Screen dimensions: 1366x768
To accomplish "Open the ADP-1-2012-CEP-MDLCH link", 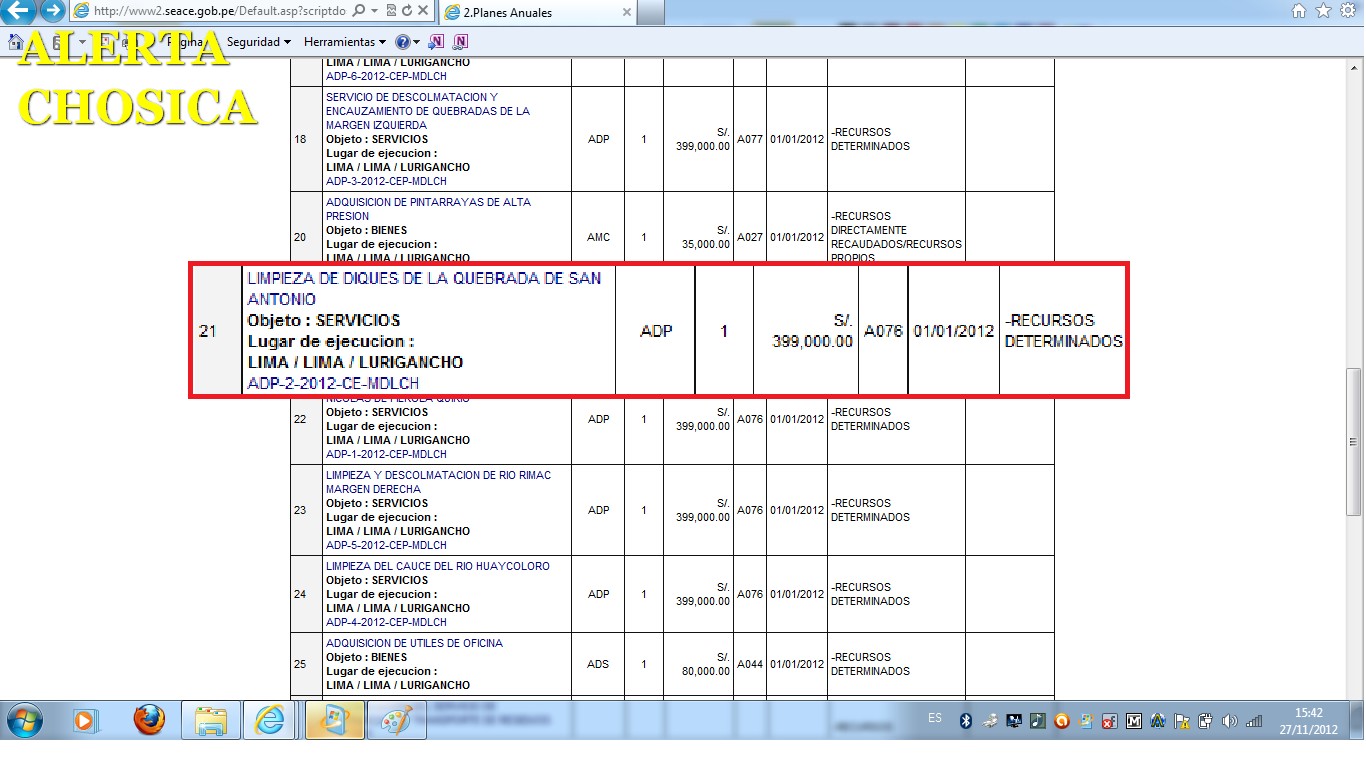I will [386, 454].
